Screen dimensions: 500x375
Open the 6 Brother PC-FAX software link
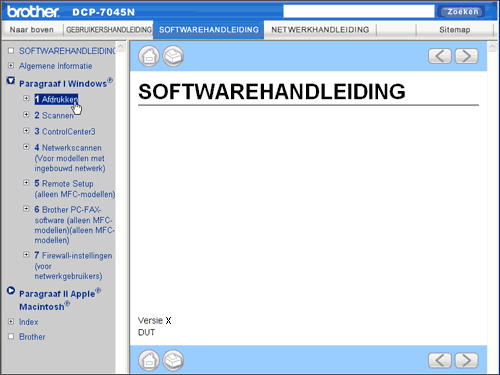click(75, 225)
